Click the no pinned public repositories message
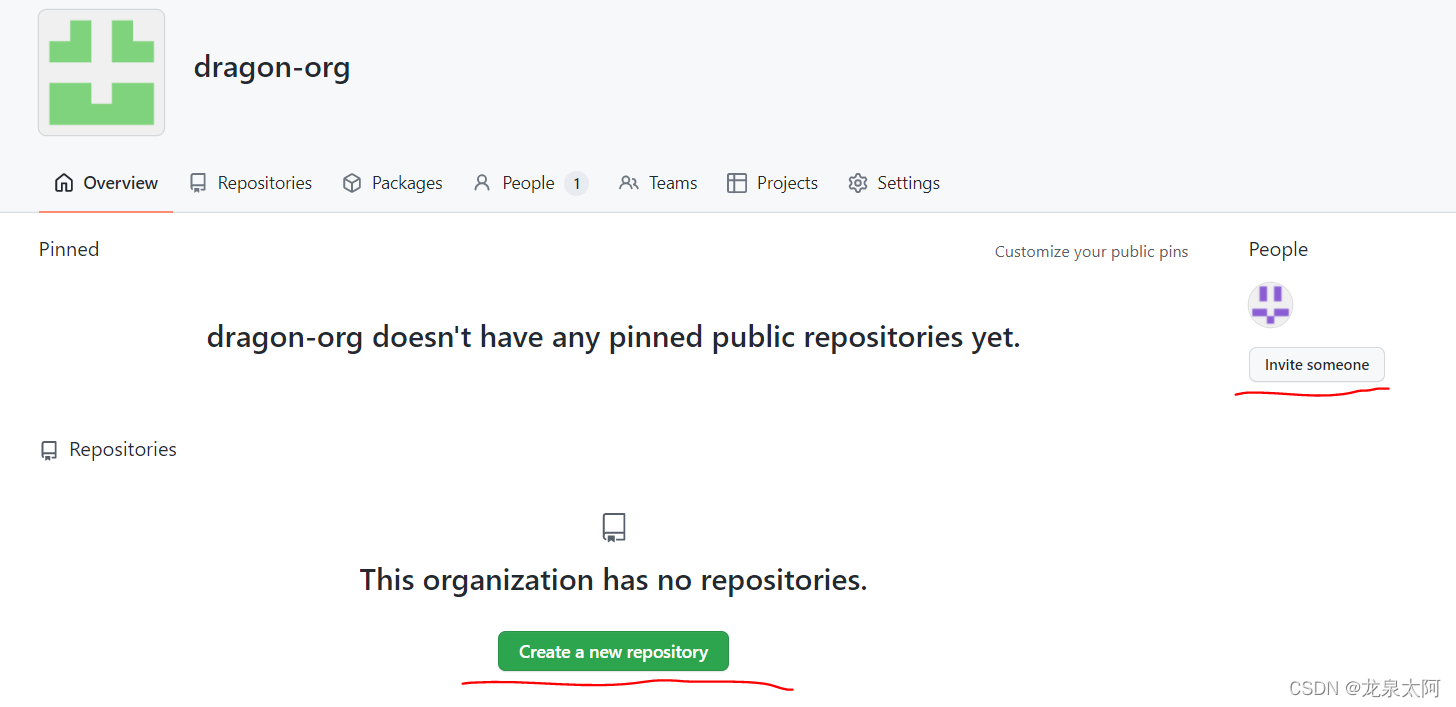 tap(613, 337)
